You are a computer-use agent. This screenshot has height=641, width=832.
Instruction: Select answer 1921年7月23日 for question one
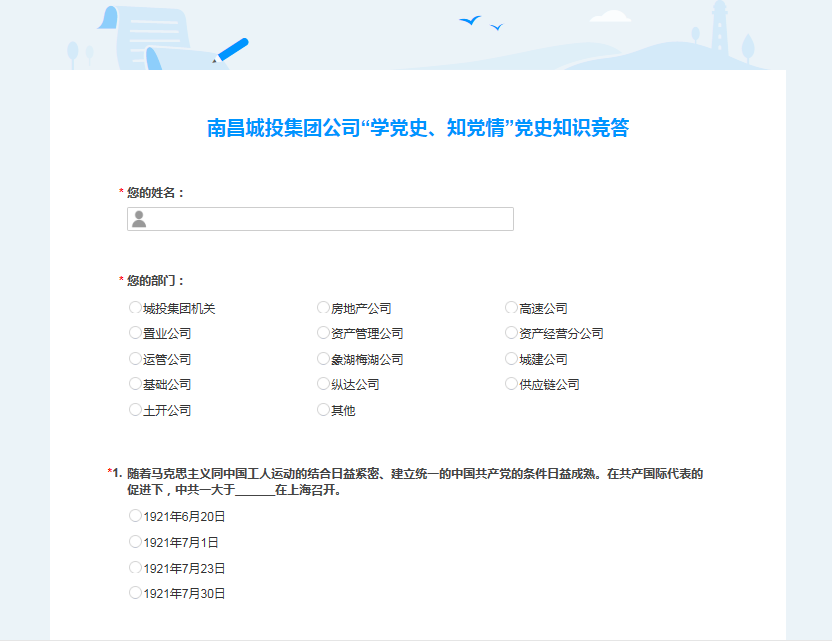click(x=133, y=567)
